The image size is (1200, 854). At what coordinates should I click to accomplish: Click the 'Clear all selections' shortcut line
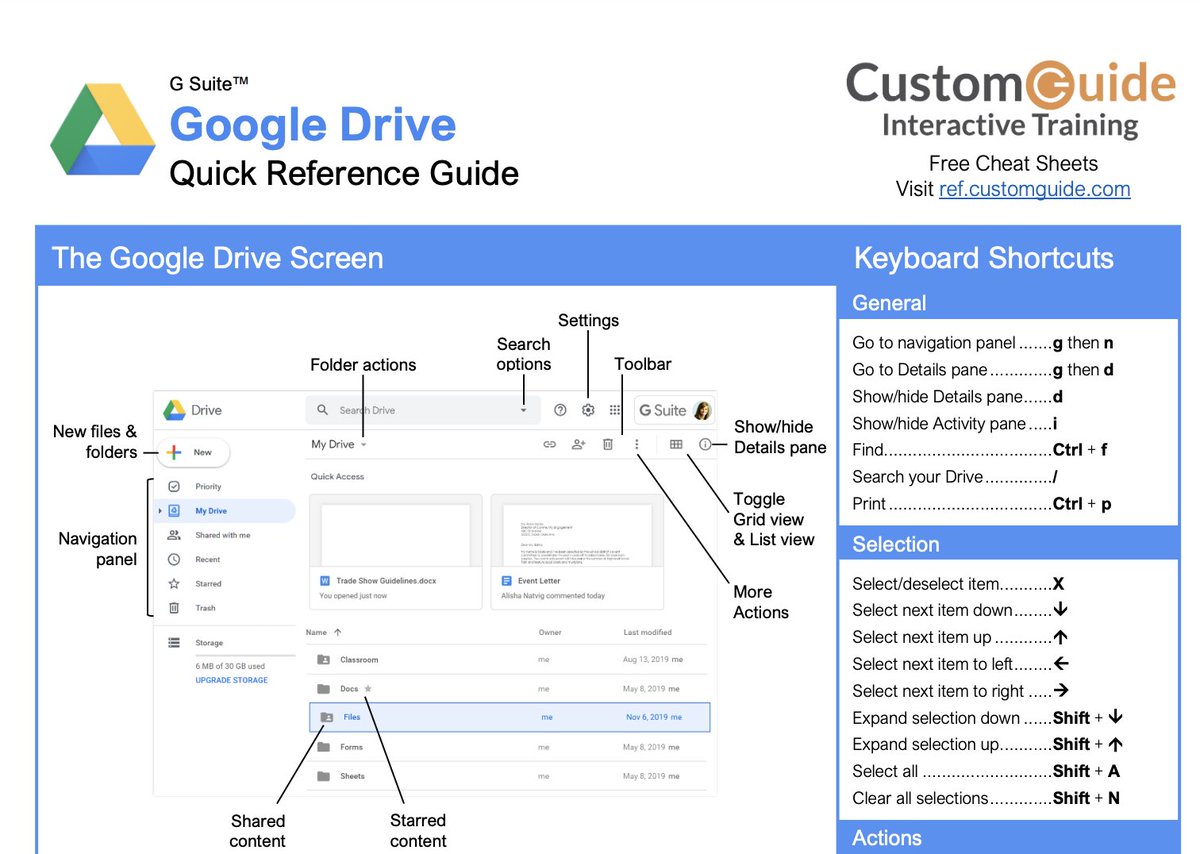click(x=986, y=798)
